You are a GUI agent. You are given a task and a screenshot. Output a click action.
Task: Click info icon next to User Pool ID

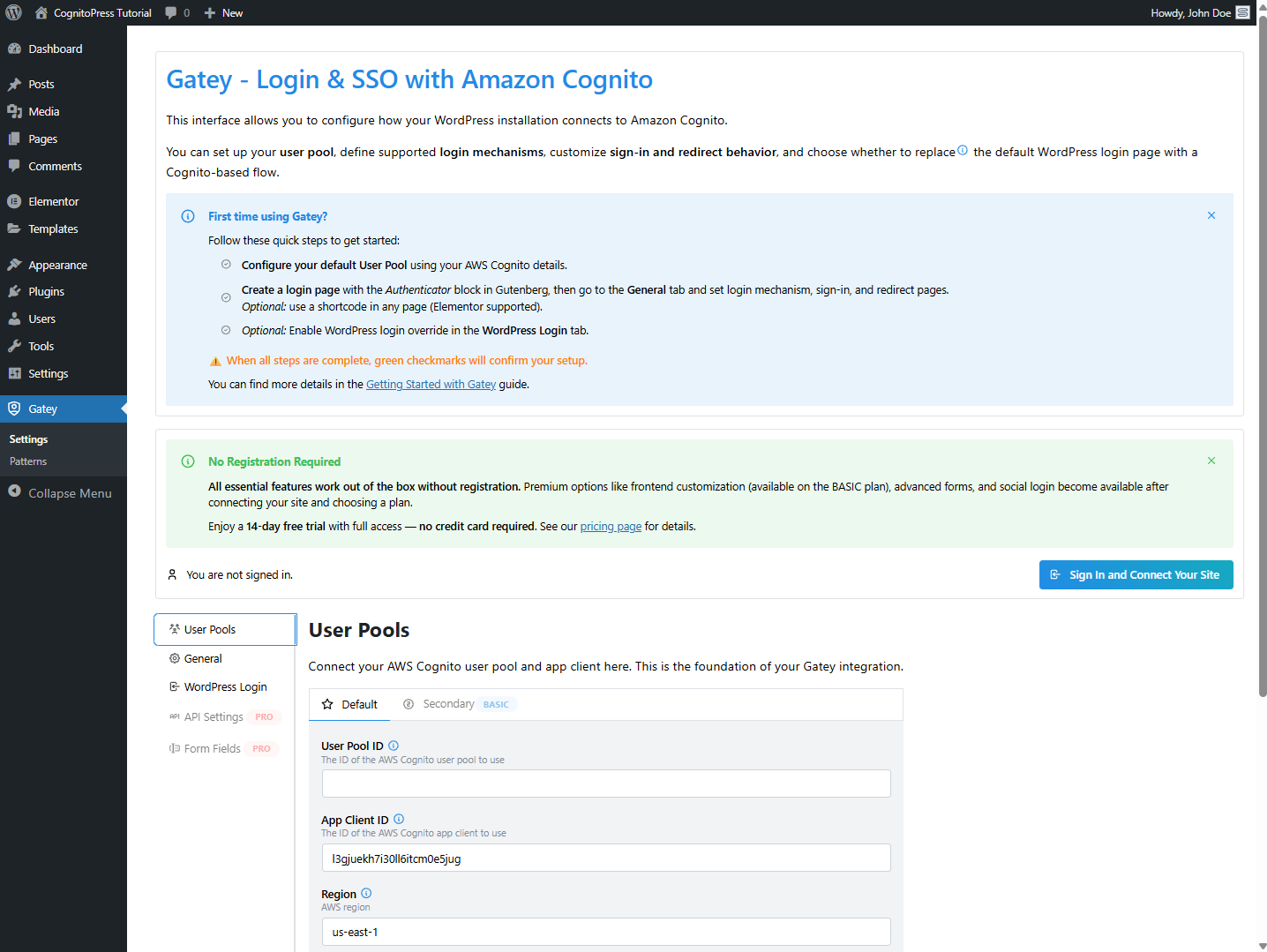point(394,746)
